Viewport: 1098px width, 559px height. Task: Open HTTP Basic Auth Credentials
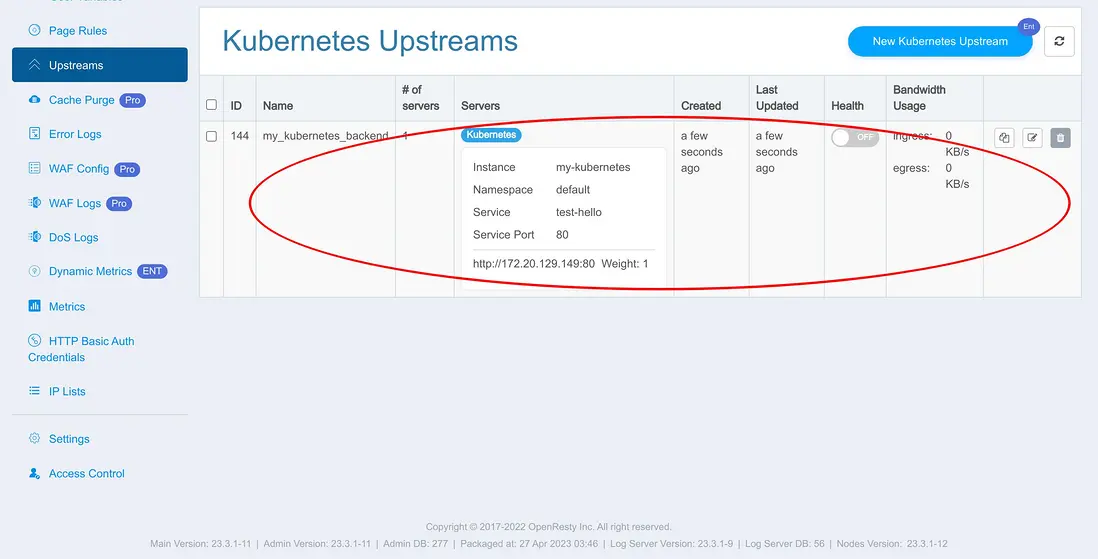click(81, 349)
